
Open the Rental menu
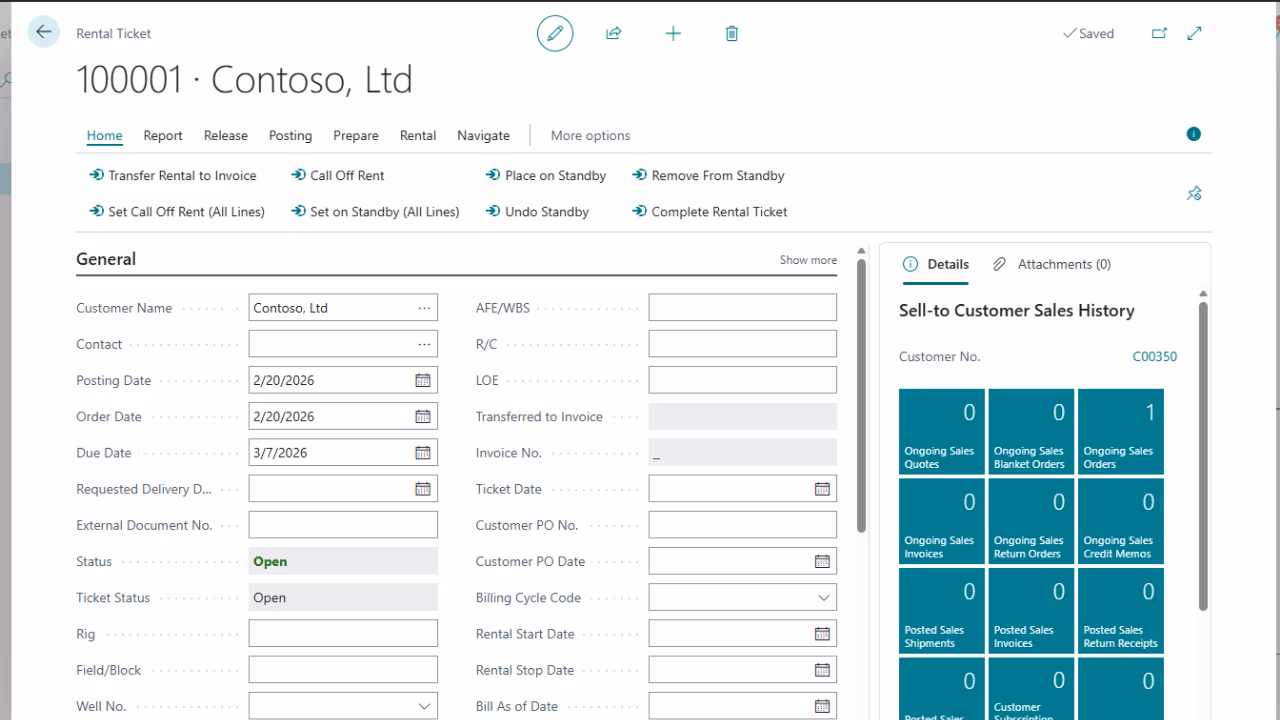point(418,136)
